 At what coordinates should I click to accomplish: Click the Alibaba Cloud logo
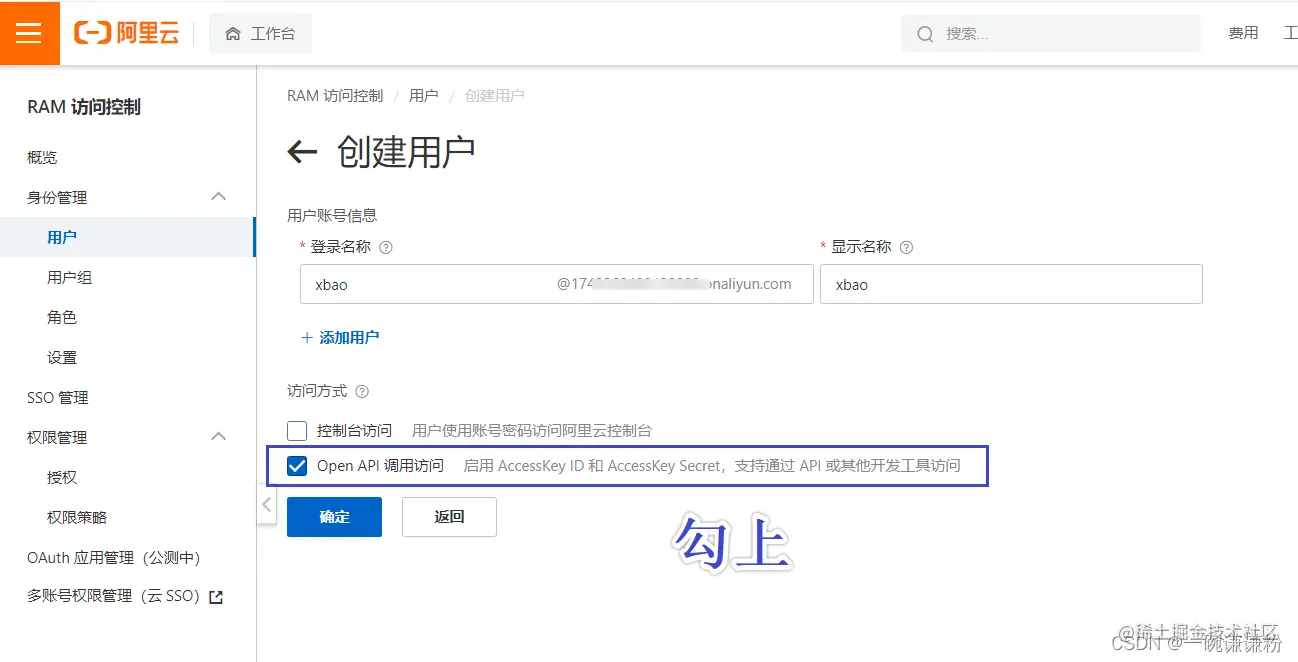pyautogui.click(x=127, y=33)
